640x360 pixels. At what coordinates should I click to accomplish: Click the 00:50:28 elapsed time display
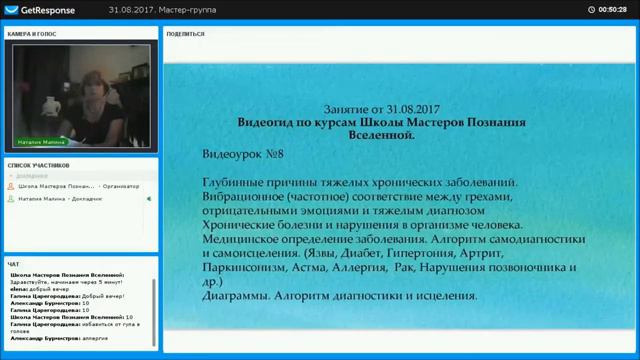612,9
